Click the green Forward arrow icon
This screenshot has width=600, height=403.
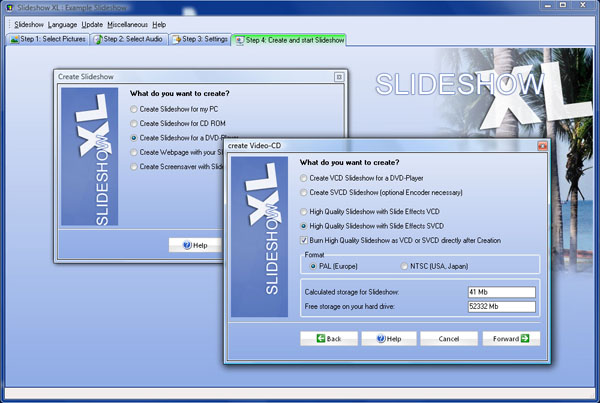(525, 338)
